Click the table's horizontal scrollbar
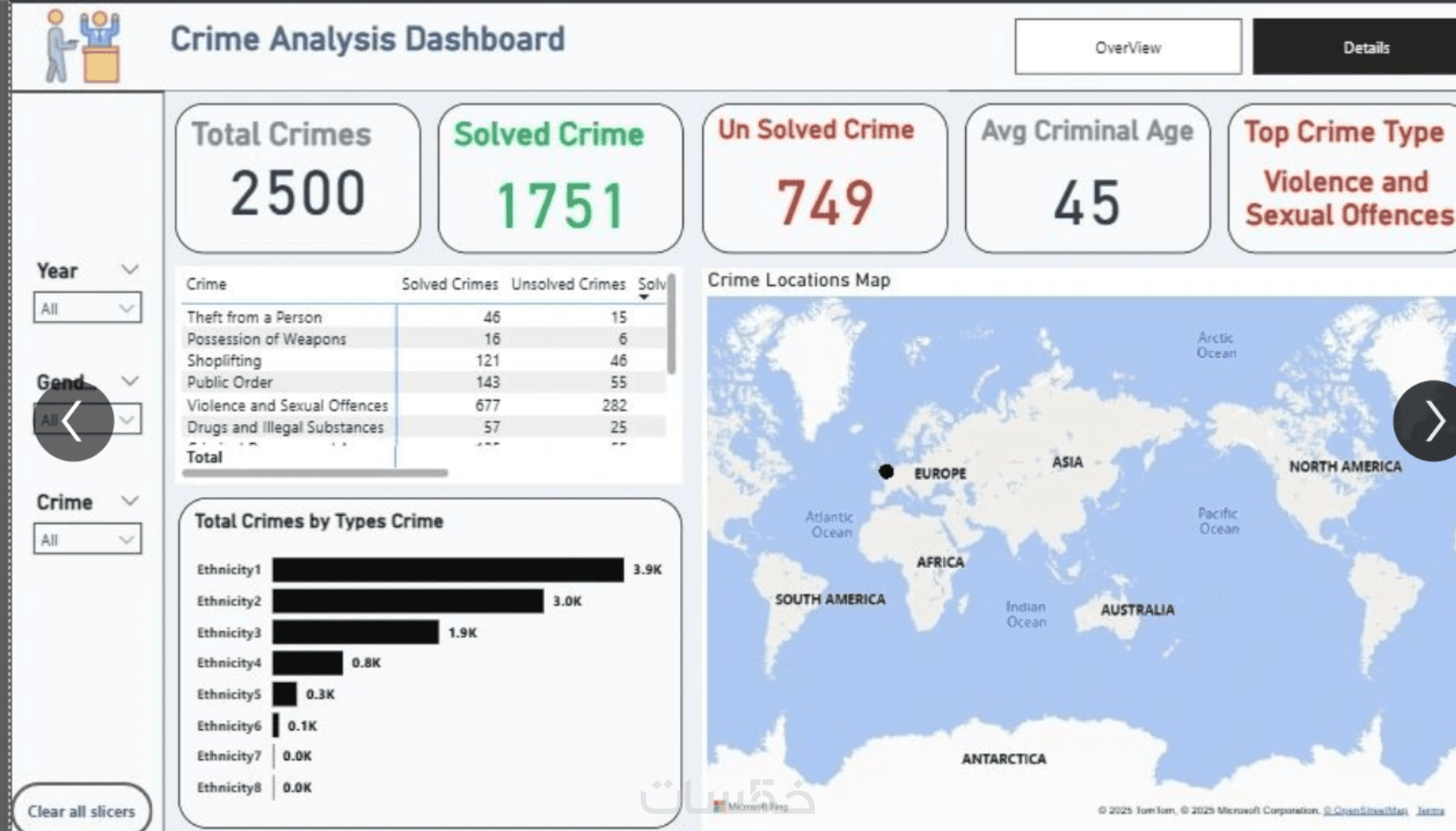 pyautogui.click(x=315, y=472)
